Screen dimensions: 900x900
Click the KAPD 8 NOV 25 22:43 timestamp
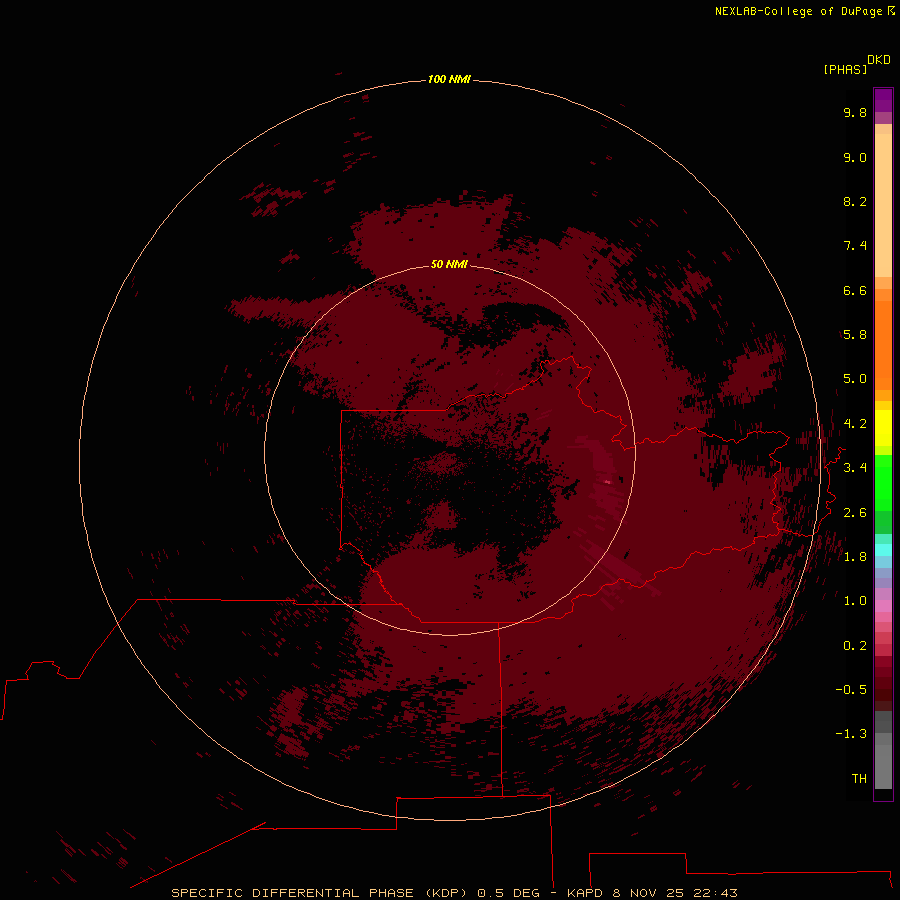tap(652, 893)
